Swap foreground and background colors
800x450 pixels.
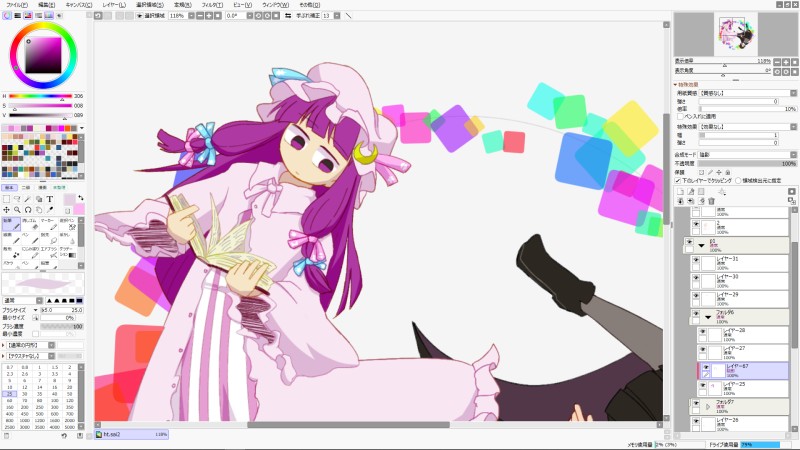point(81,197)
